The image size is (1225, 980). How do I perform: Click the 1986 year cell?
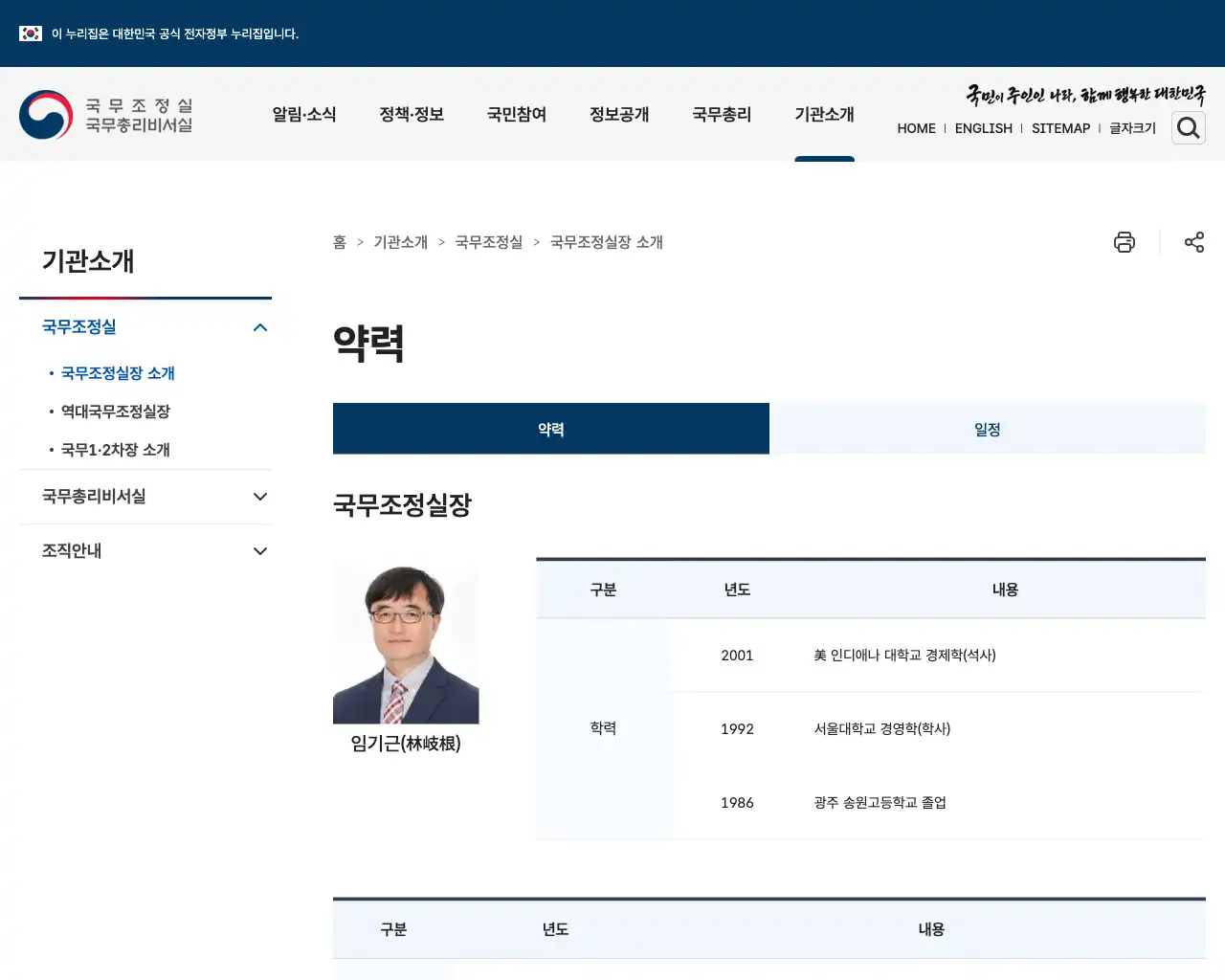coord(737,803)
